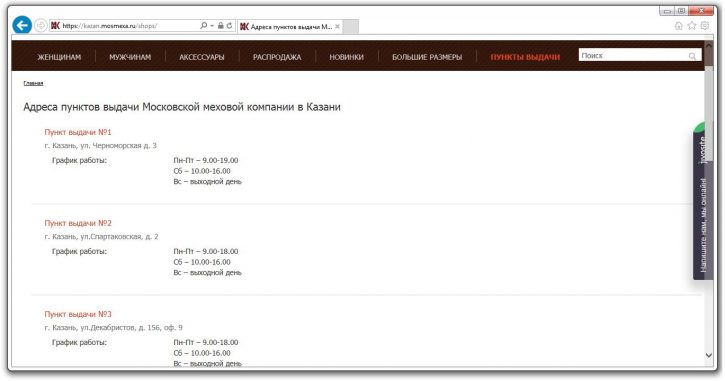Screen dimensions: 725x381
Task: Open the jivosite online chat widget
Action: pyautogui.click(x=703, y=202)
